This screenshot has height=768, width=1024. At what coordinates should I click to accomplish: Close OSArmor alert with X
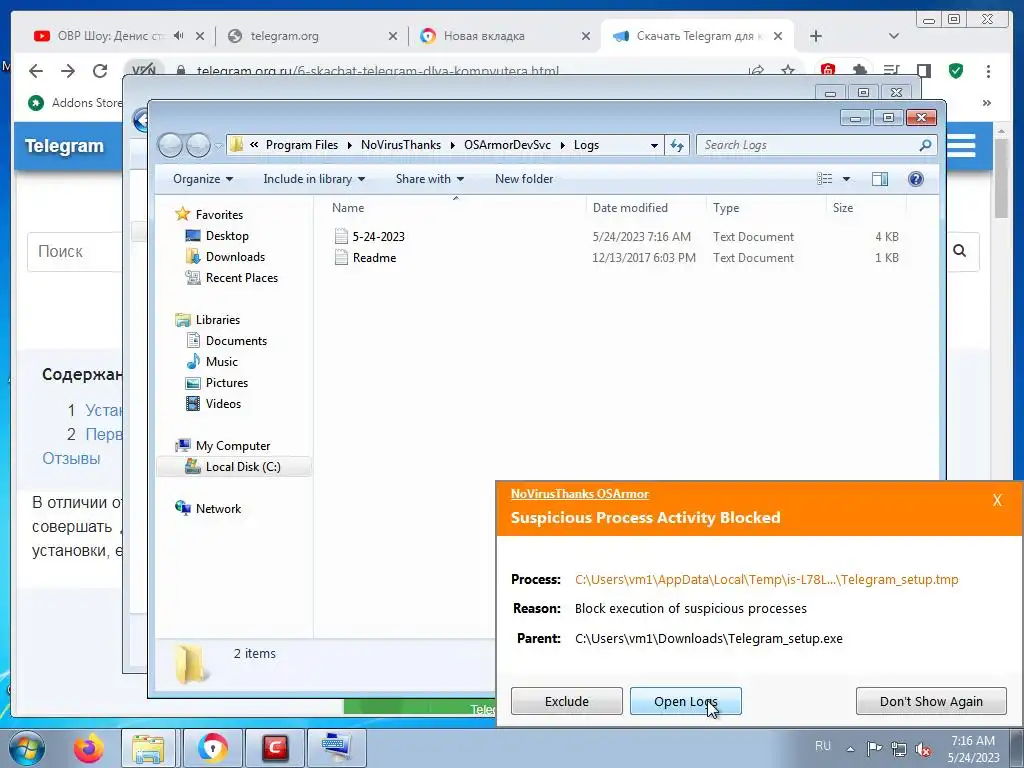(997, 500)
